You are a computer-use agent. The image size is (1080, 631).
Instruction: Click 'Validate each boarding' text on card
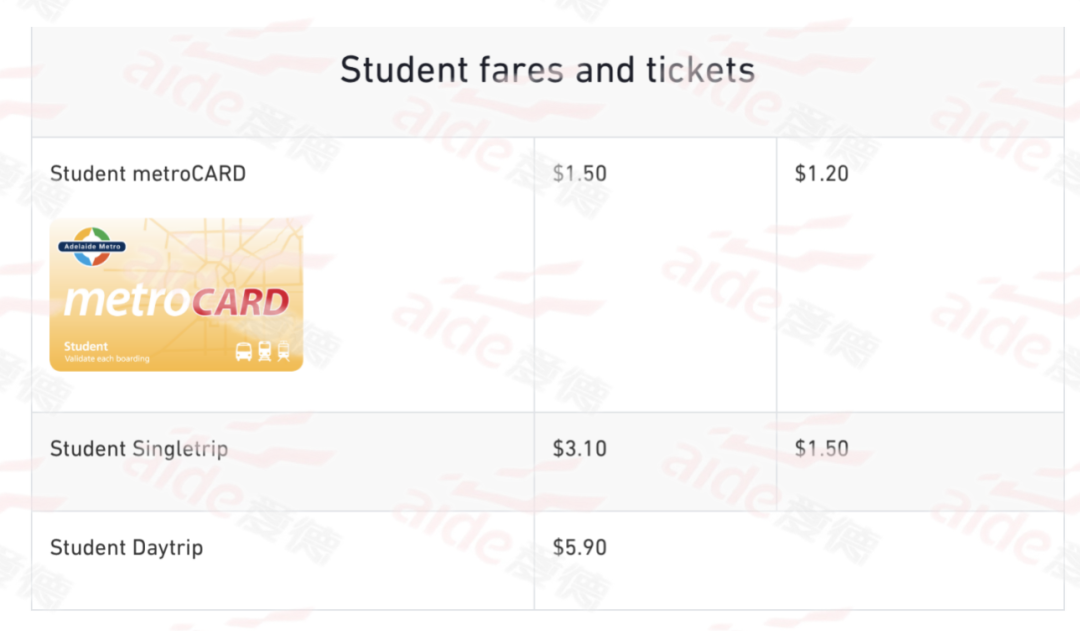(107, 359)
